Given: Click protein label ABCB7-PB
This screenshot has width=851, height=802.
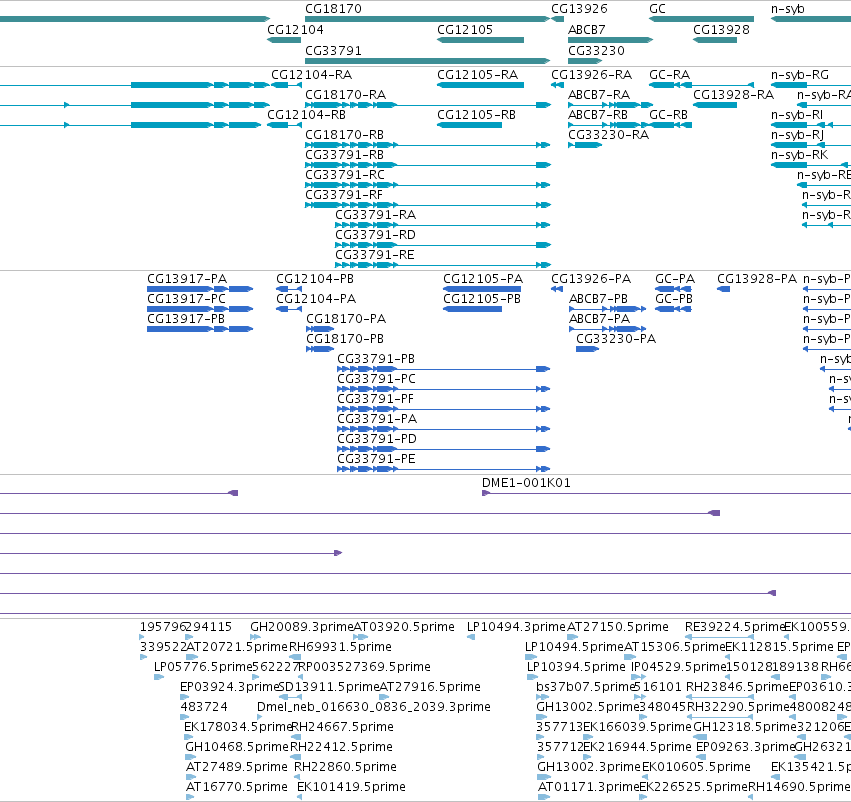Looking at the screenshot, I should coord(599,299).
